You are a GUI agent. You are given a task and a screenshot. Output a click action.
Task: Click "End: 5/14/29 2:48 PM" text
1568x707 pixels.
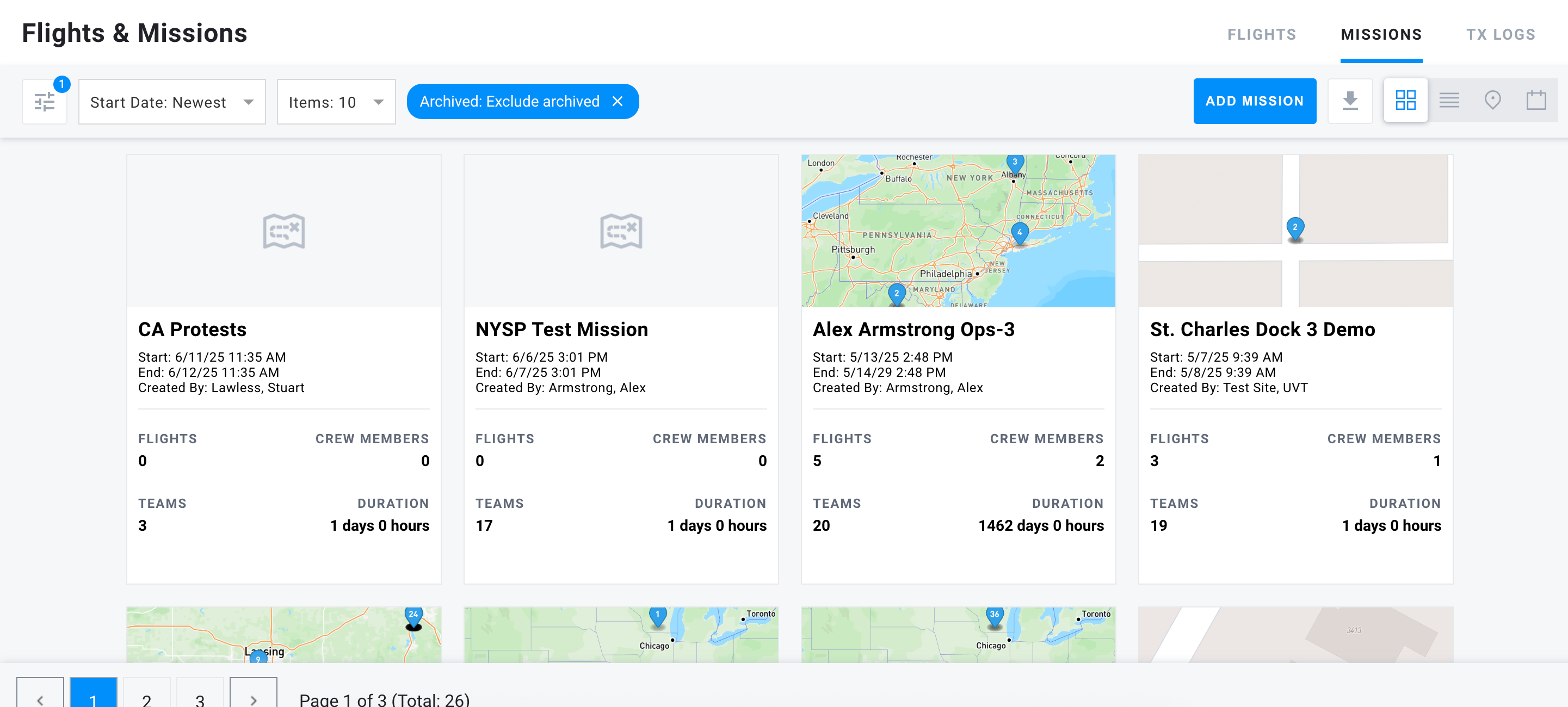(879, 373)
